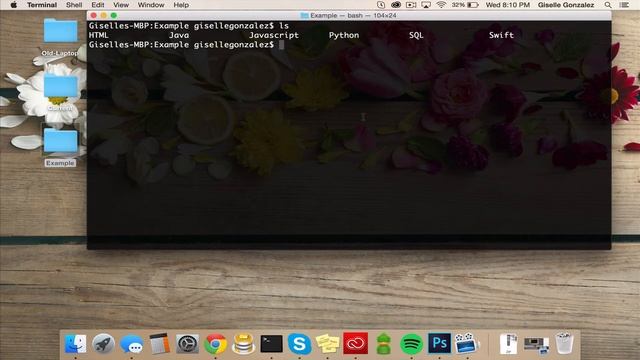640x360 pixels.
Task: Open Spotlight search magnifier
Action: [x=608, y=5]
